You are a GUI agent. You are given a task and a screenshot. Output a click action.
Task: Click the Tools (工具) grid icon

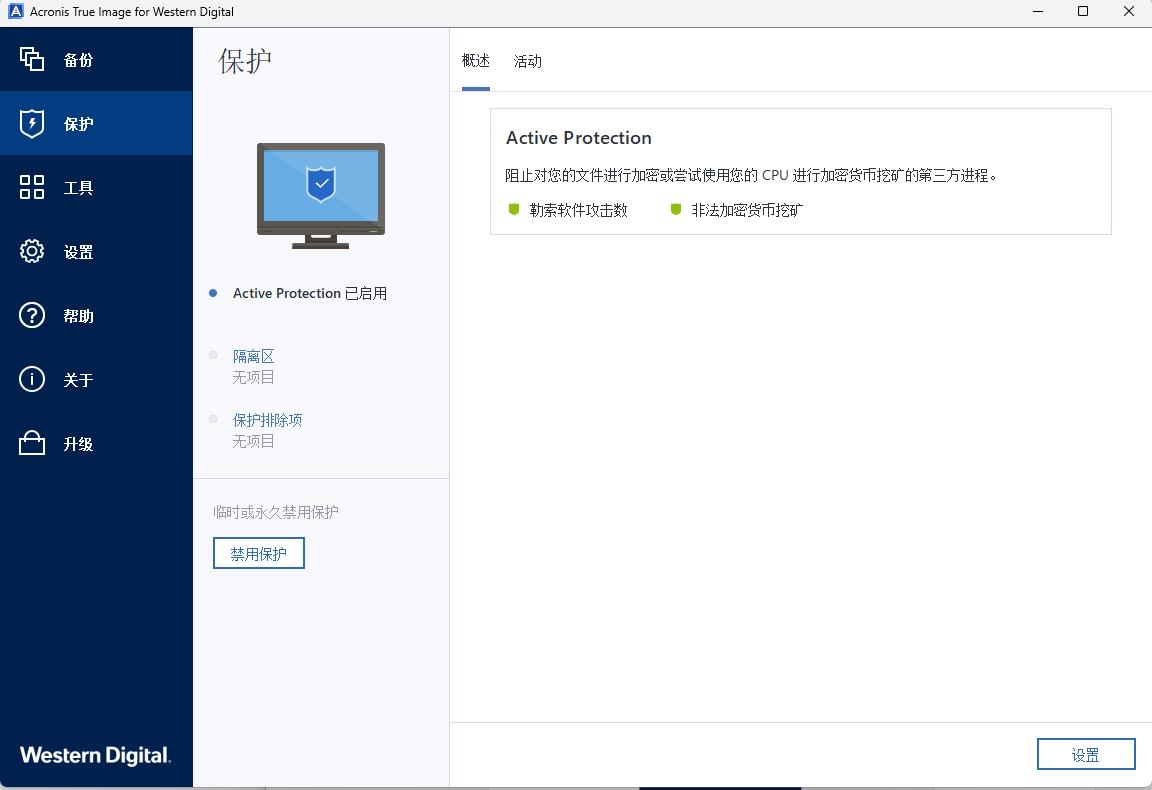pos(32,187)
